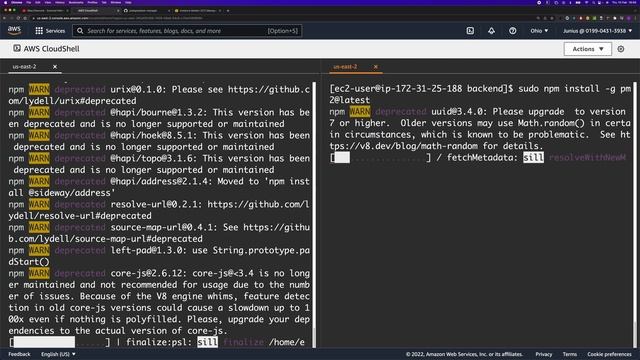Open the notifications bell
The image size is (640, 360).
pyautogui.click(x=491, y=31)
